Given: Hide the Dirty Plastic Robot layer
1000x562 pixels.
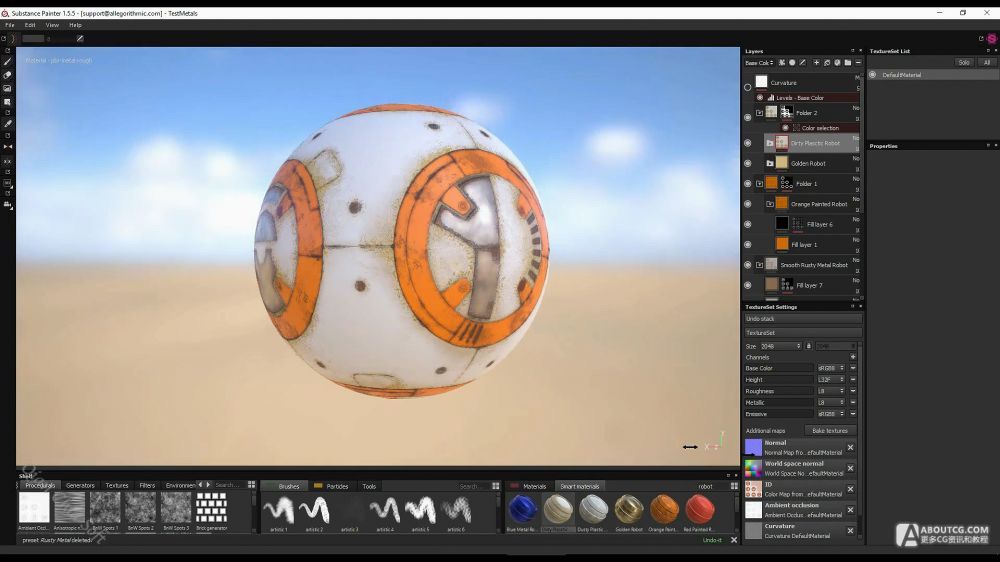Looking at the screenshot, I should coord(747,143).
